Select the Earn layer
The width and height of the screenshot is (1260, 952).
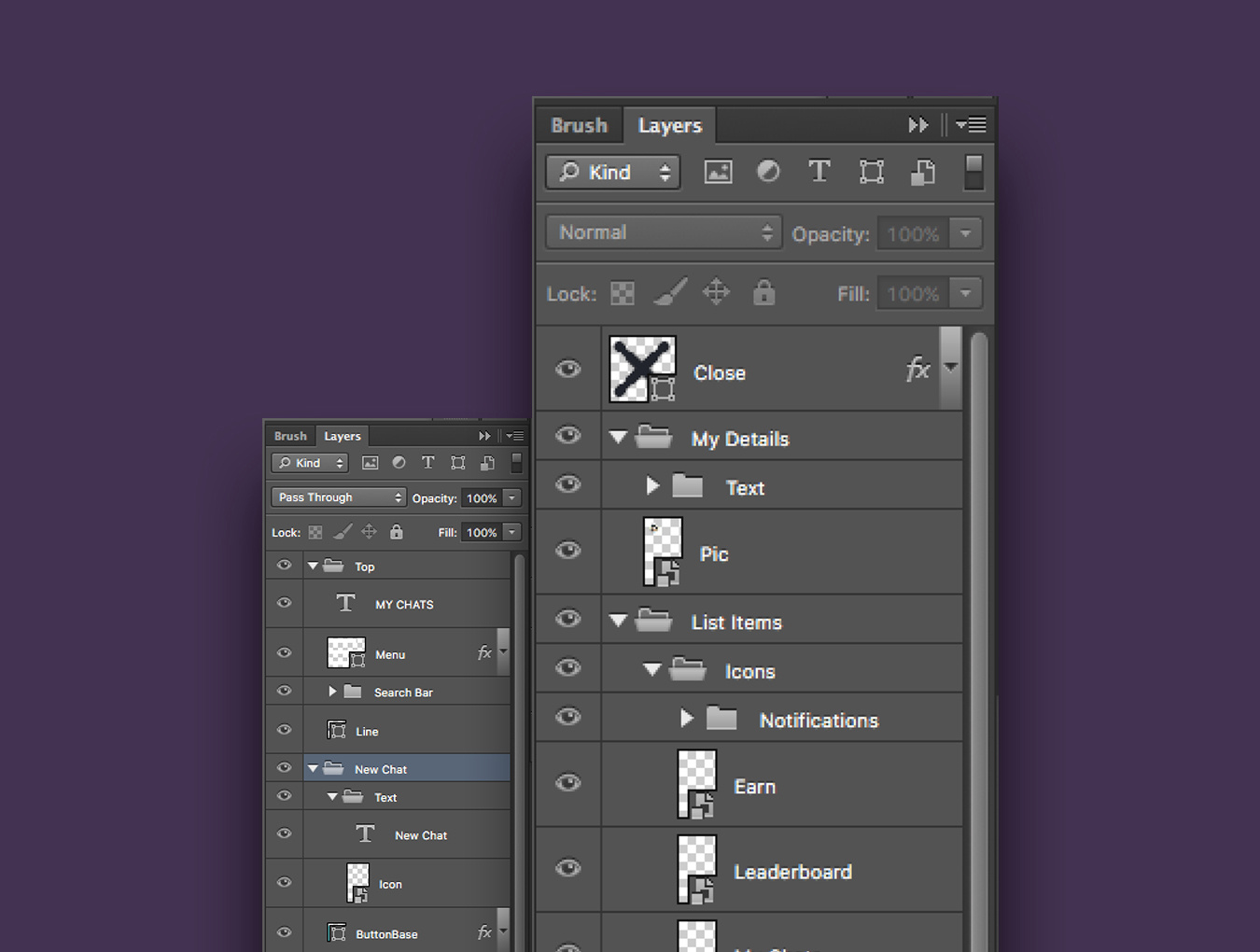tap(754, 787)
